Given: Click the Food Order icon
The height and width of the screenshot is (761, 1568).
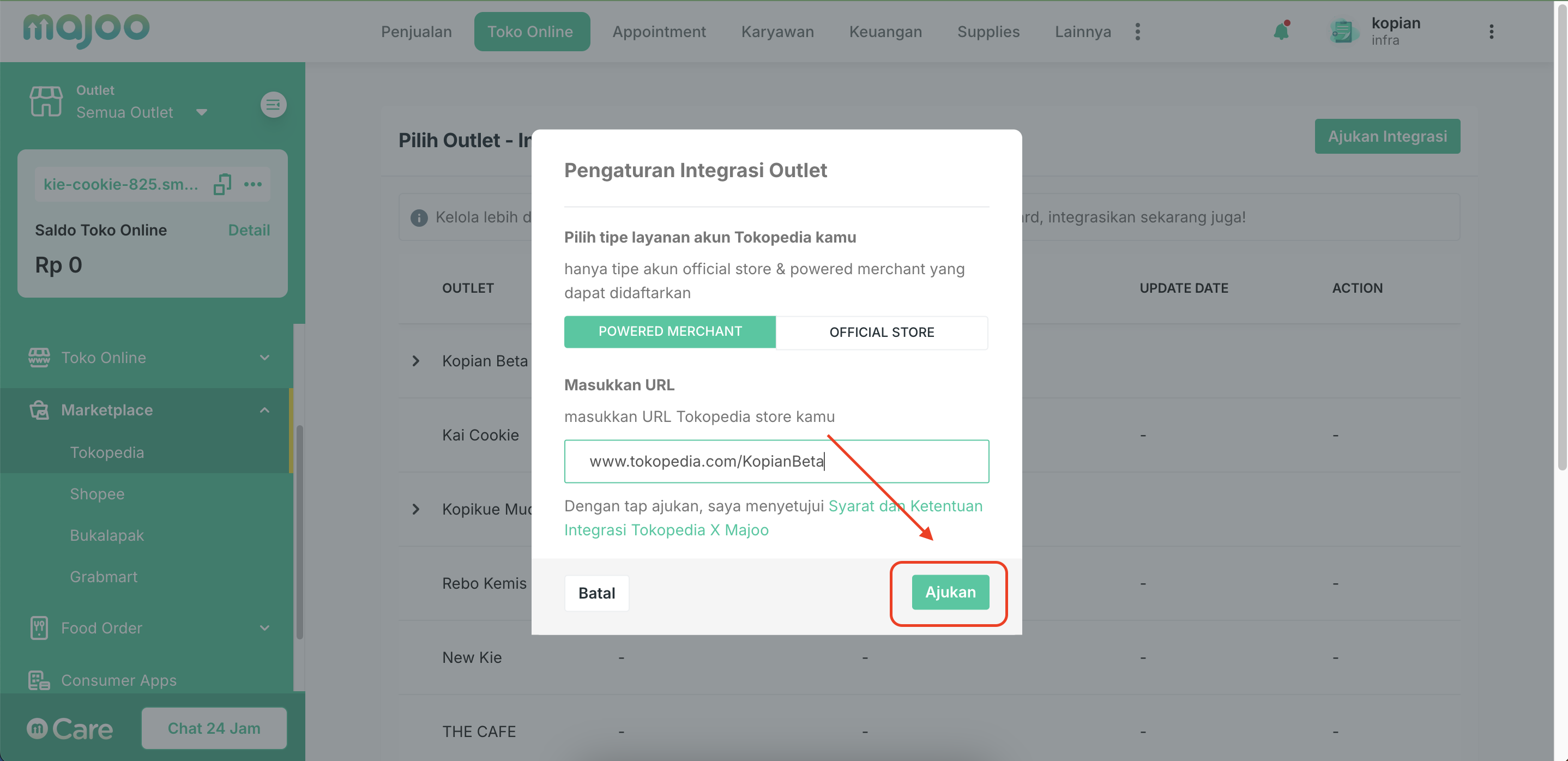Looking at the screenshot, I should point(39,627).
